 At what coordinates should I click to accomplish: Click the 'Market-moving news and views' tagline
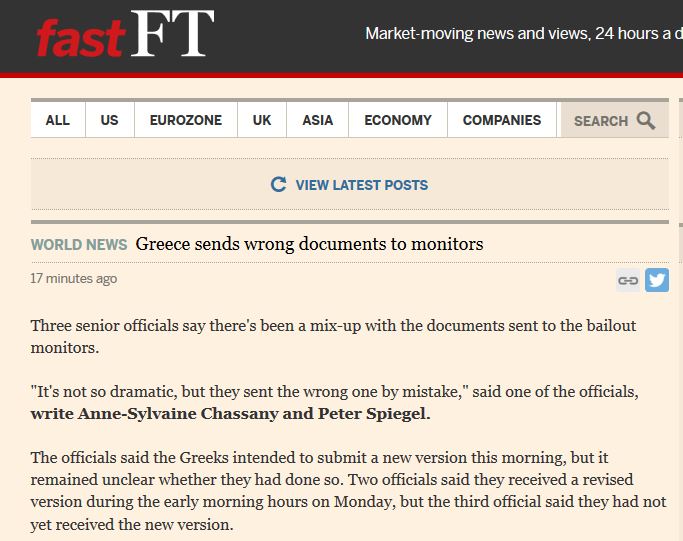(x=523, y=33)
